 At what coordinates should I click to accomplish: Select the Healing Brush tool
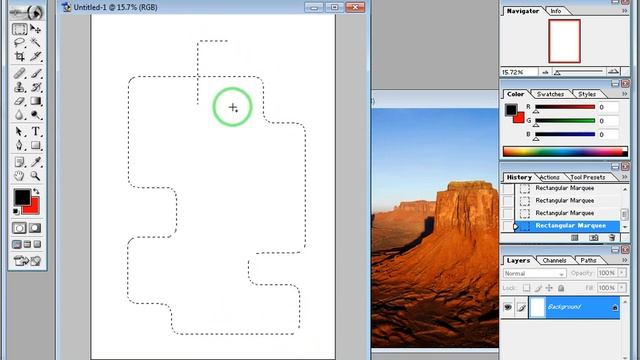tap(19, 73)
